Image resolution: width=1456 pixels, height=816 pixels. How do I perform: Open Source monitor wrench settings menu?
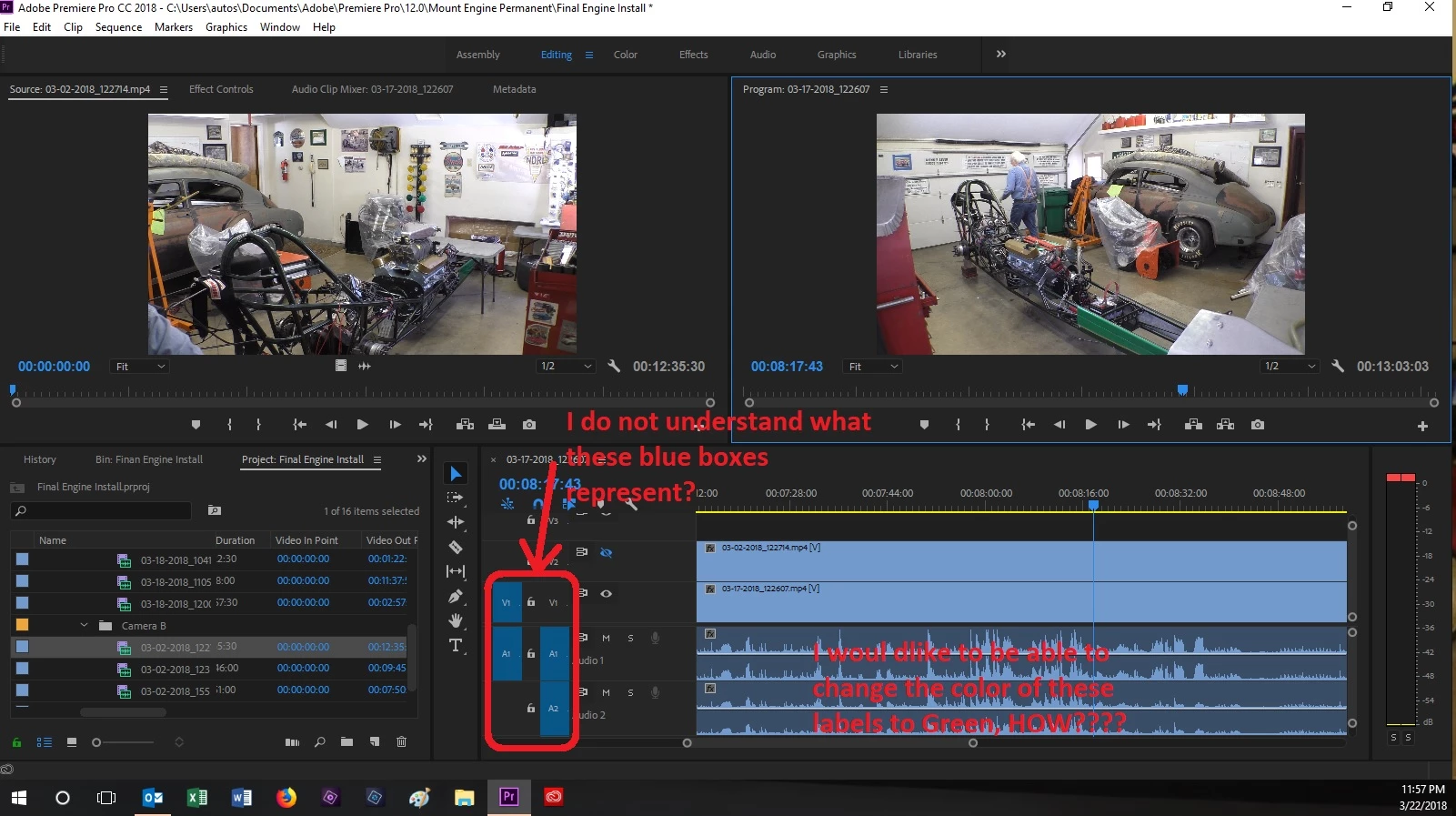(x=614, y=366)
